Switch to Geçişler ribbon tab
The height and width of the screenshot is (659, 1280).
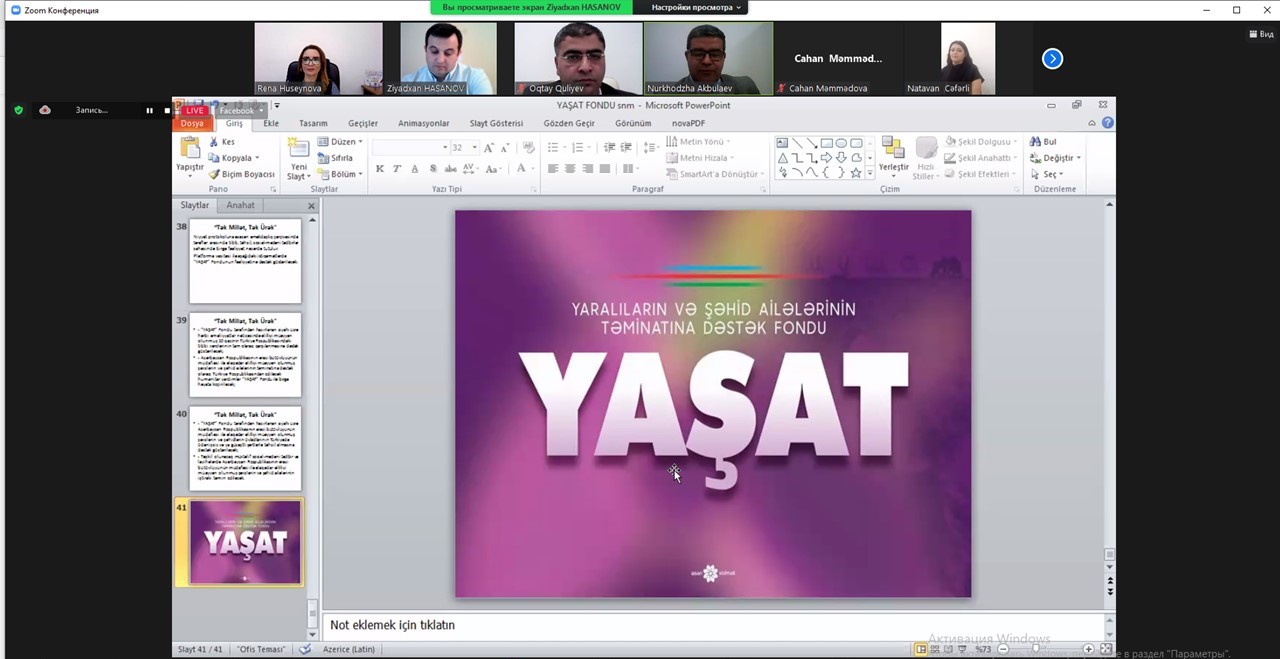pos(363,123)
